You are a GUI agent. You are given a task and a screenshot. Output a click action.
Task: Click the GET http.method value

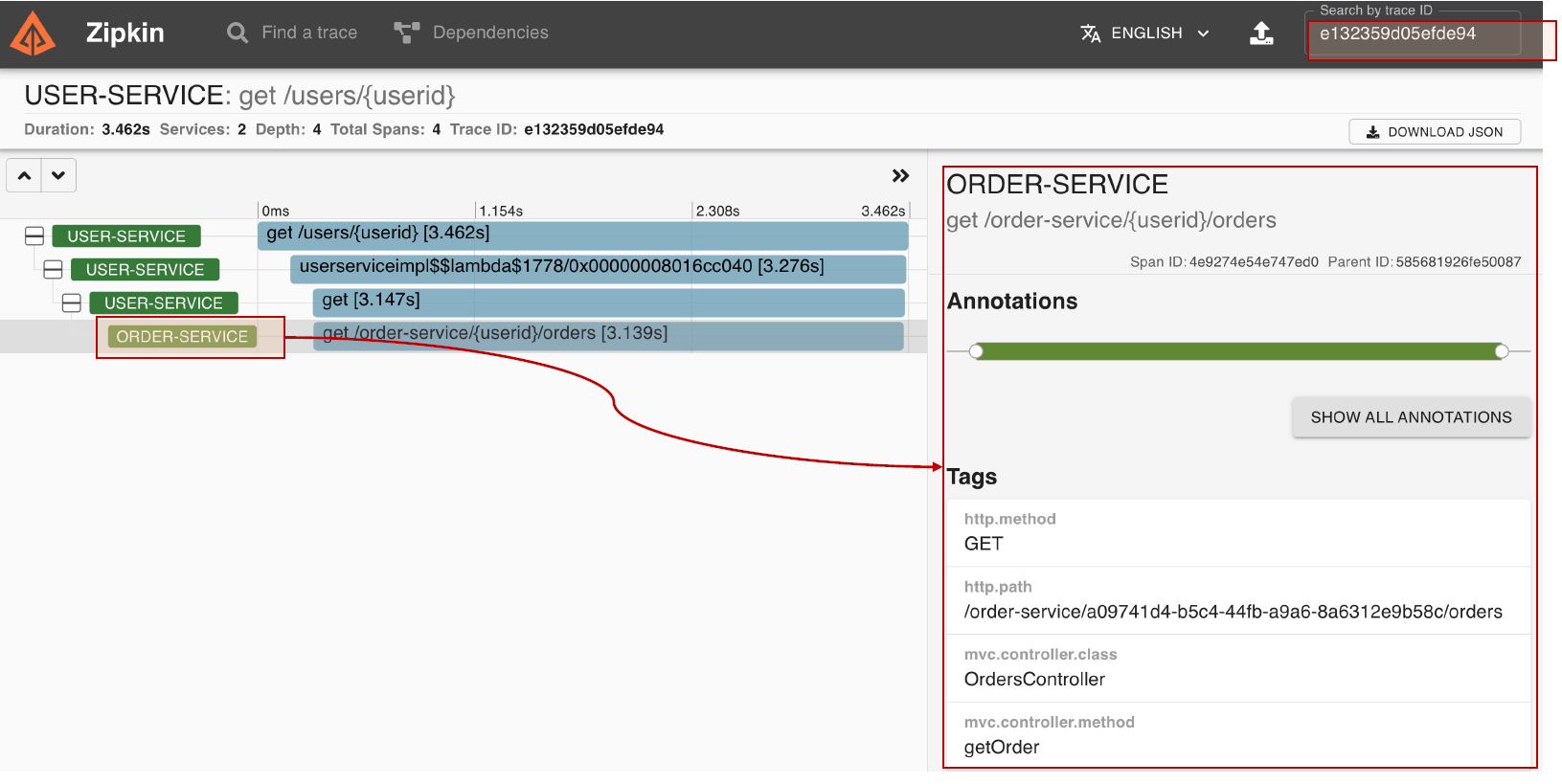(984, 544)
